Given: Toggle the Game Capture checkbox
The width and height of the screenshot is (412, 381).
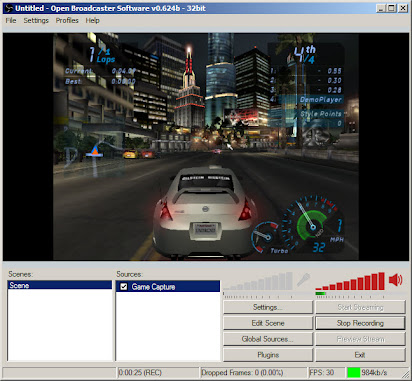Looking at the screenshot, I should [124, 287].
